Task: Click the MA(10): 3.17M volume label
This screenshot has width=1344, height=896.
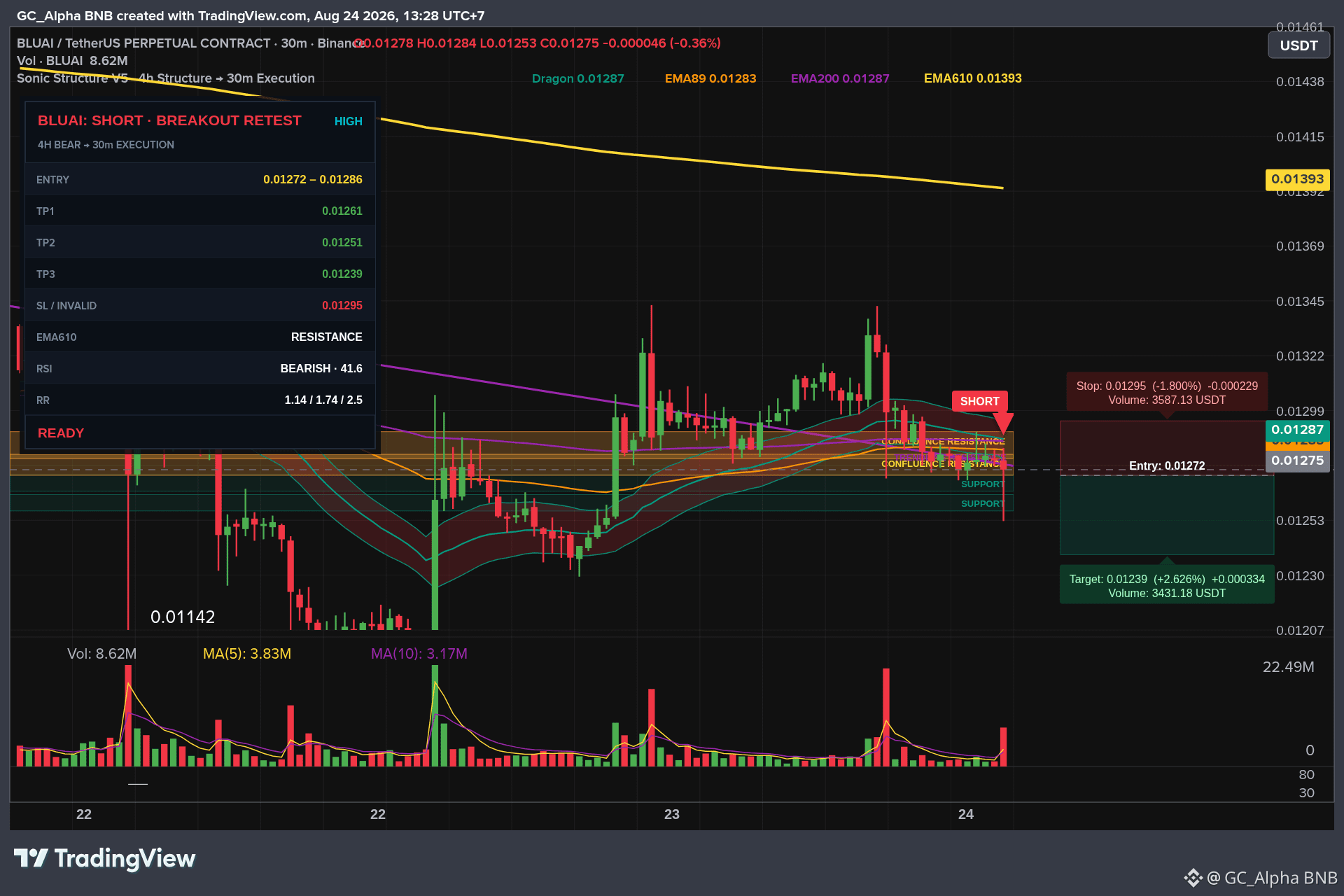Action: 419,654
